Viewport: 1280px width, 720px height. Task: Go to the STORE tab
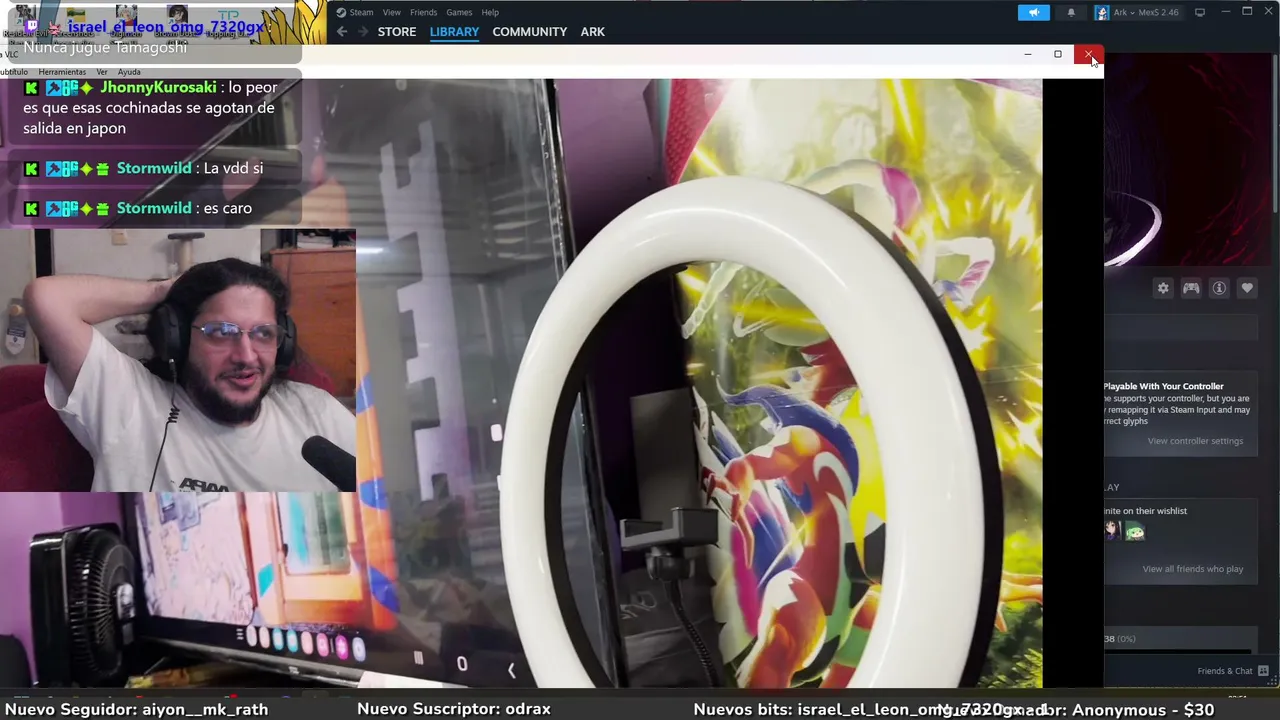397,32
